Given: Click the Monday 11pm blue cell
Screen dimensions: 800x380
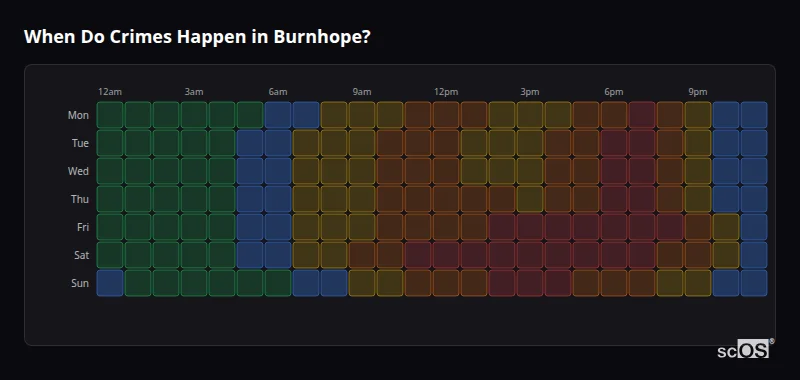Looking at the screenshot, I should point(754,115).
